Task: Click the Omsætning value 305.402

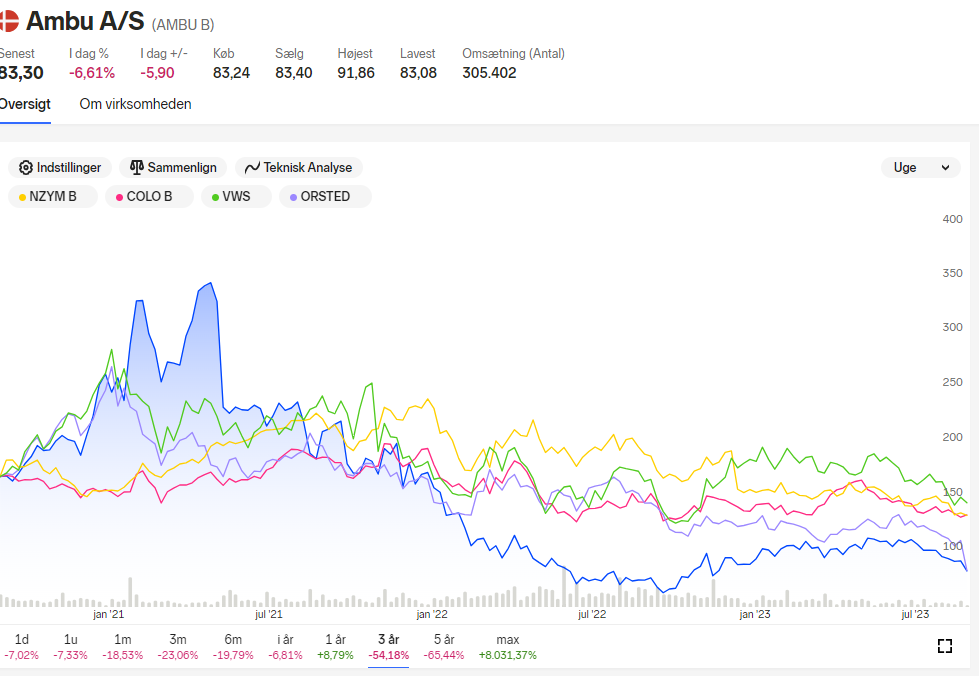Action: [490, 73]
